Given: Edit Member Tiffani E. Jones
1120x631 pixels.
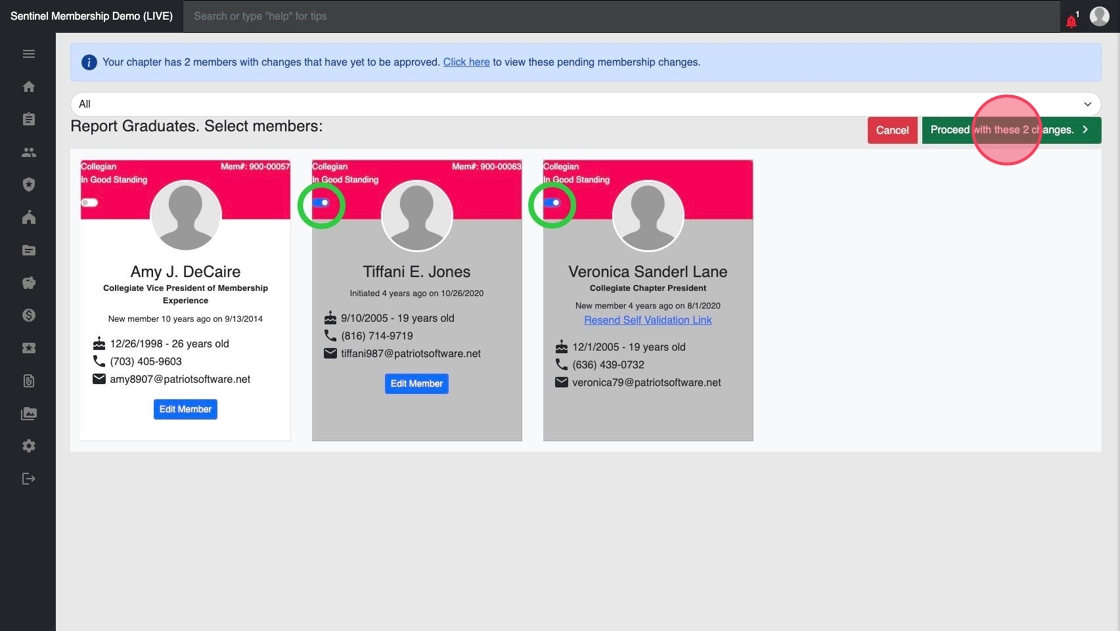Looking at the screenshot, I should [416, 384].
